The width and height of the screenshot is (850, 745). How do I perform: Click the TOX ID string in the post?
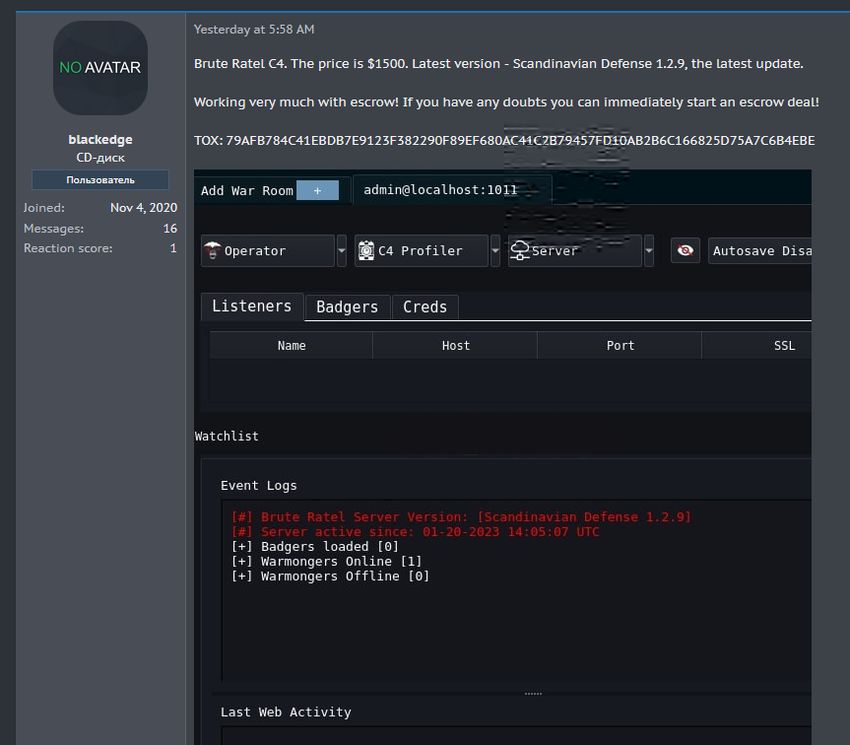520,140
